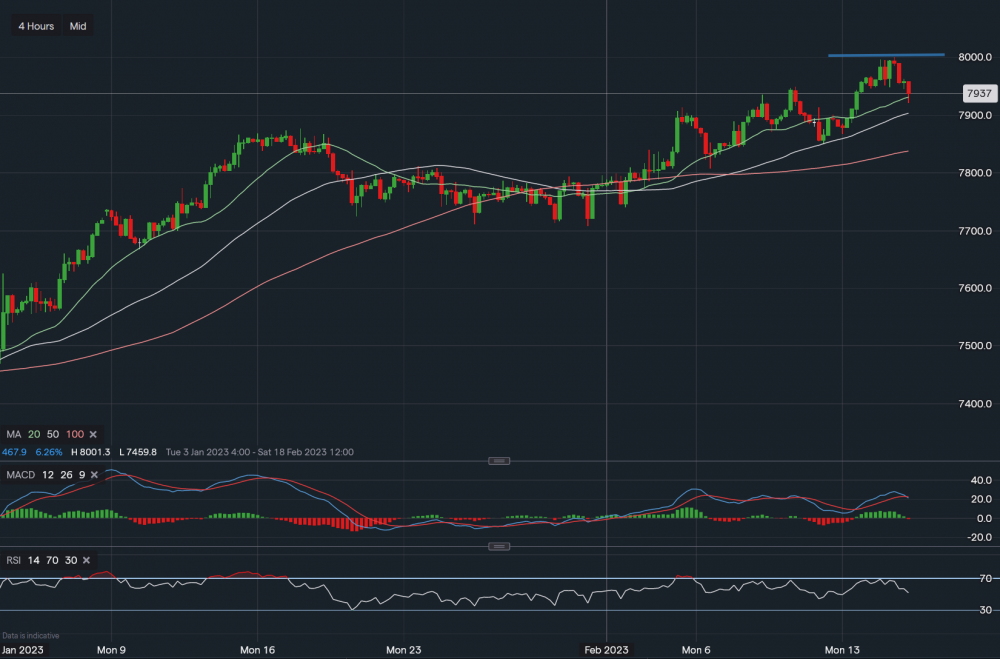Remove the MA indicator via its X icon

click(x=92, y=434)
